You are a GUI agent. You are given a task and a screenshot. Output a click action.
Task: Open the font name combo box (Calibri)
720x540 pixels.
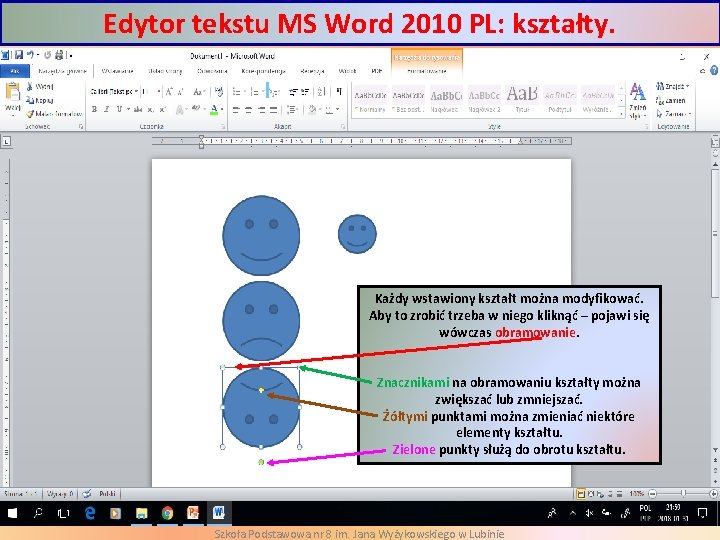(x=114, y=91)
